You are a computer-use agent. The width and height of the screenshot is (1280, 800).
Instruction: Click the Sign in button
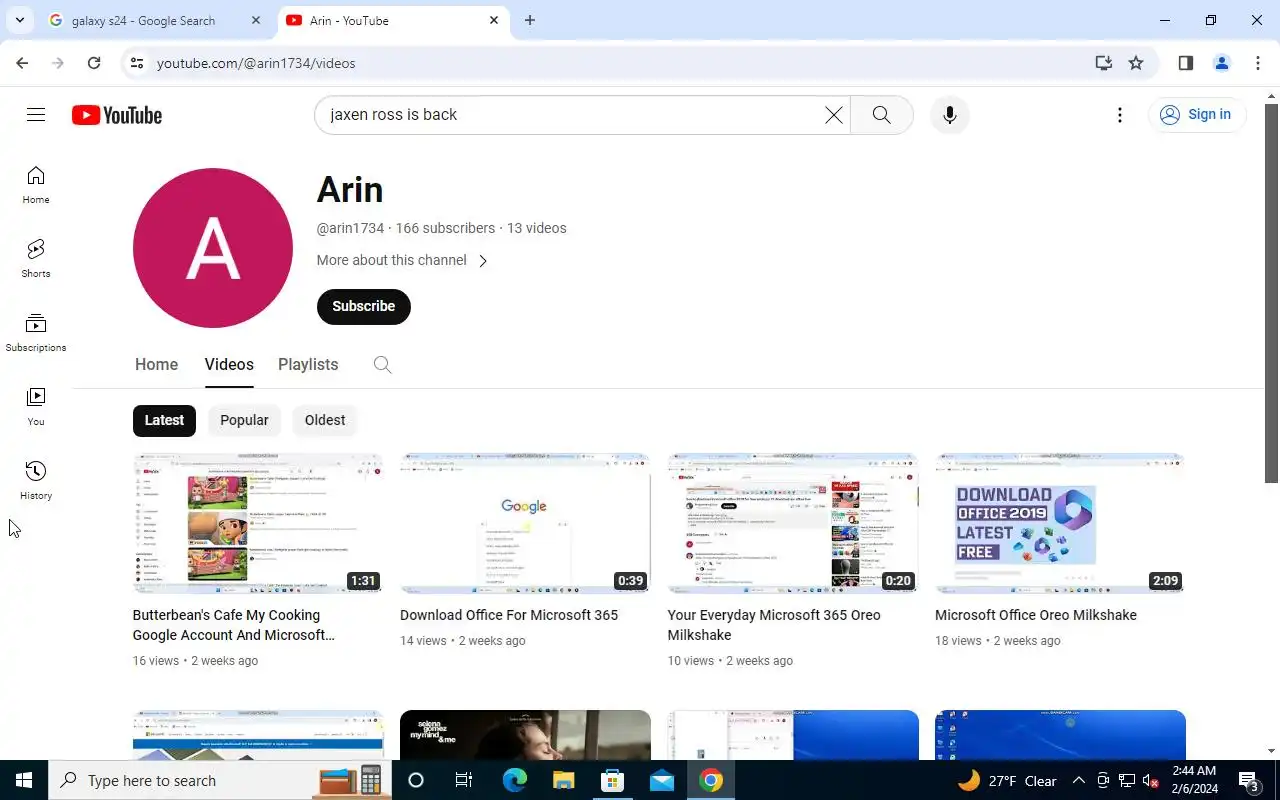(1197, 115)
